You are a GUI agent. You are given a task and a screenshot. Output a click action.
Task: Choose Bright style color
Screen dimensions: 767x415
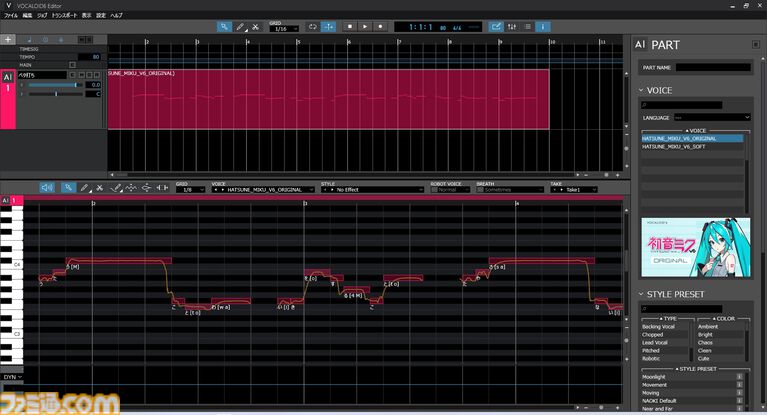(721, 335)
